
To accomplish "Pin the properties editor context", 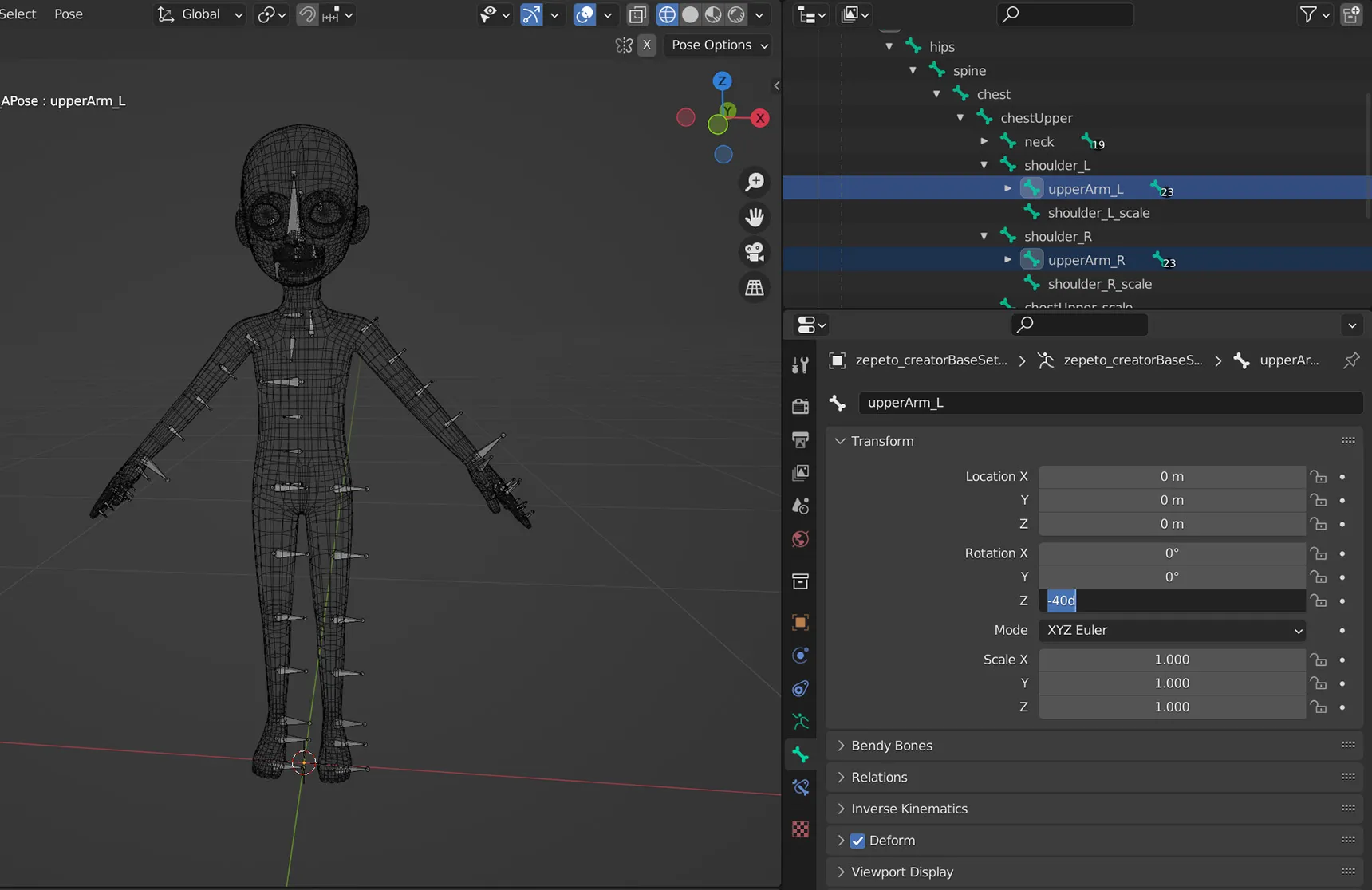I will pos(1350,360).
